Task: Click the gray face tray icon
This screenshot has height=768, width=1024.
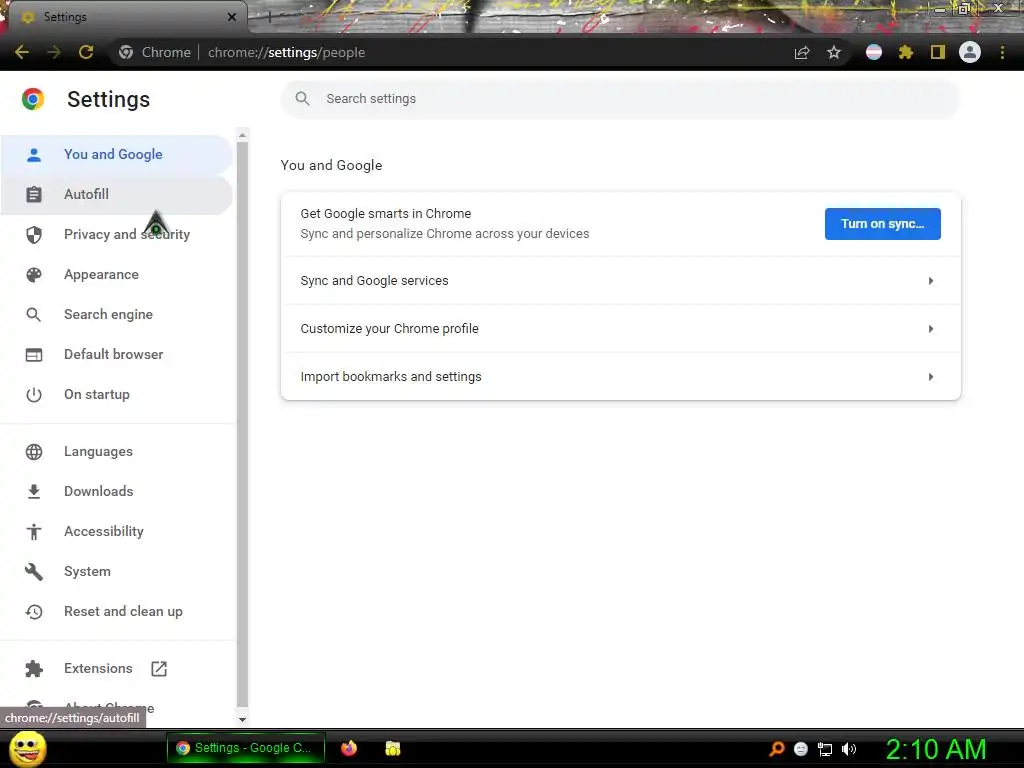Action: pyautogui.click(x=801, y=749)
